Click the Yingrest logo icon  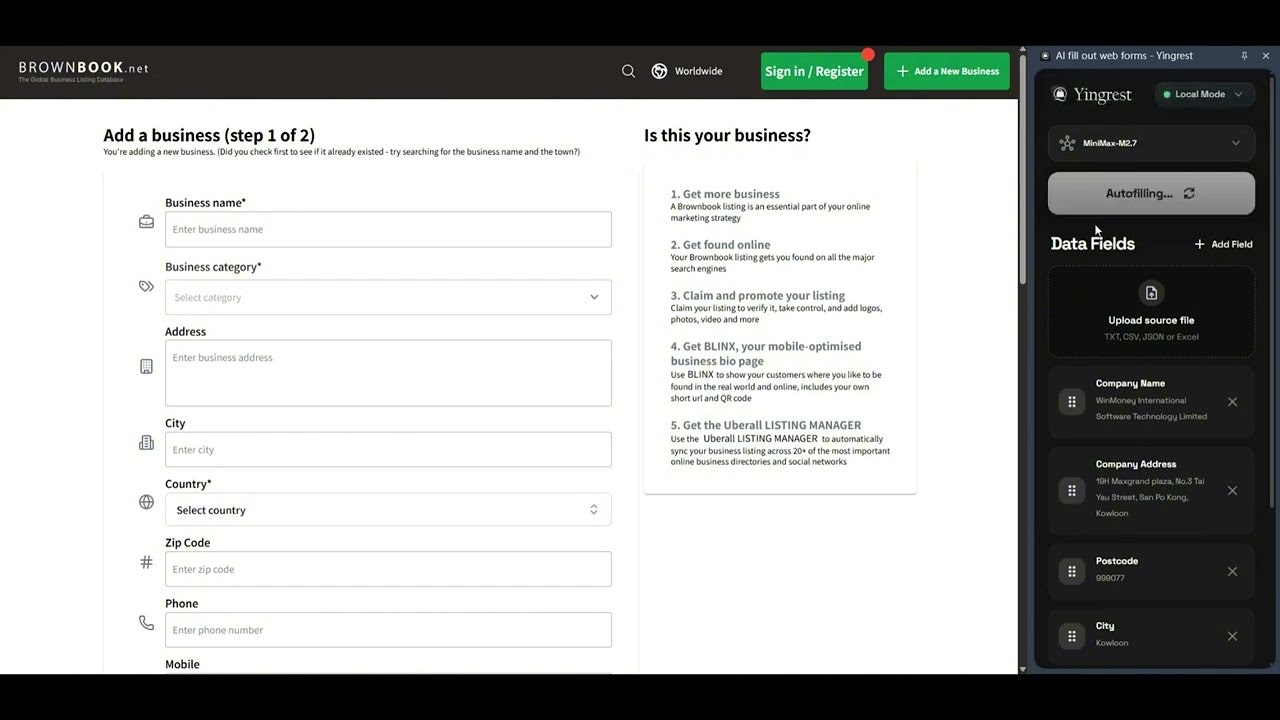point(1060,94)
